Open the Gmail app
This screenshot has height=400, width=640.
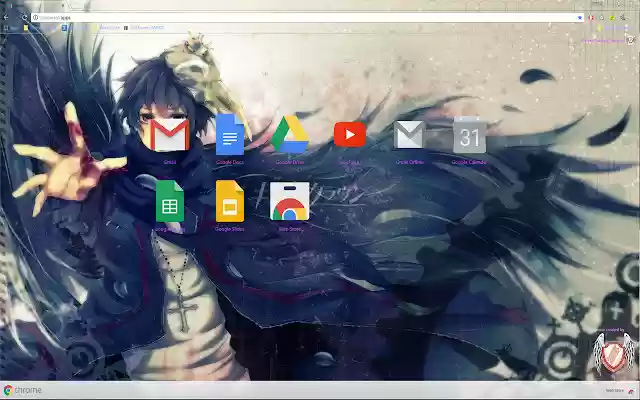tap(170, 135)
